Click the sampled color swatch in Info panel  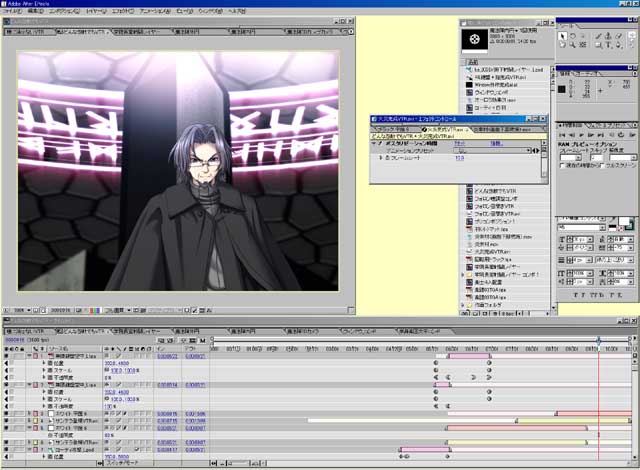point(562,89)
